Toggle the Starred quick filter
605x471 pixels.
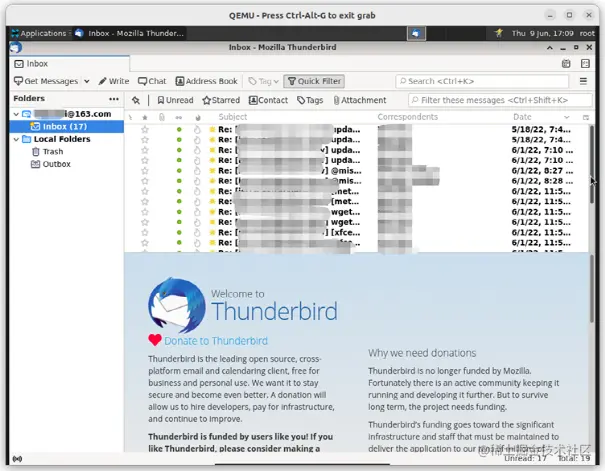221,100
